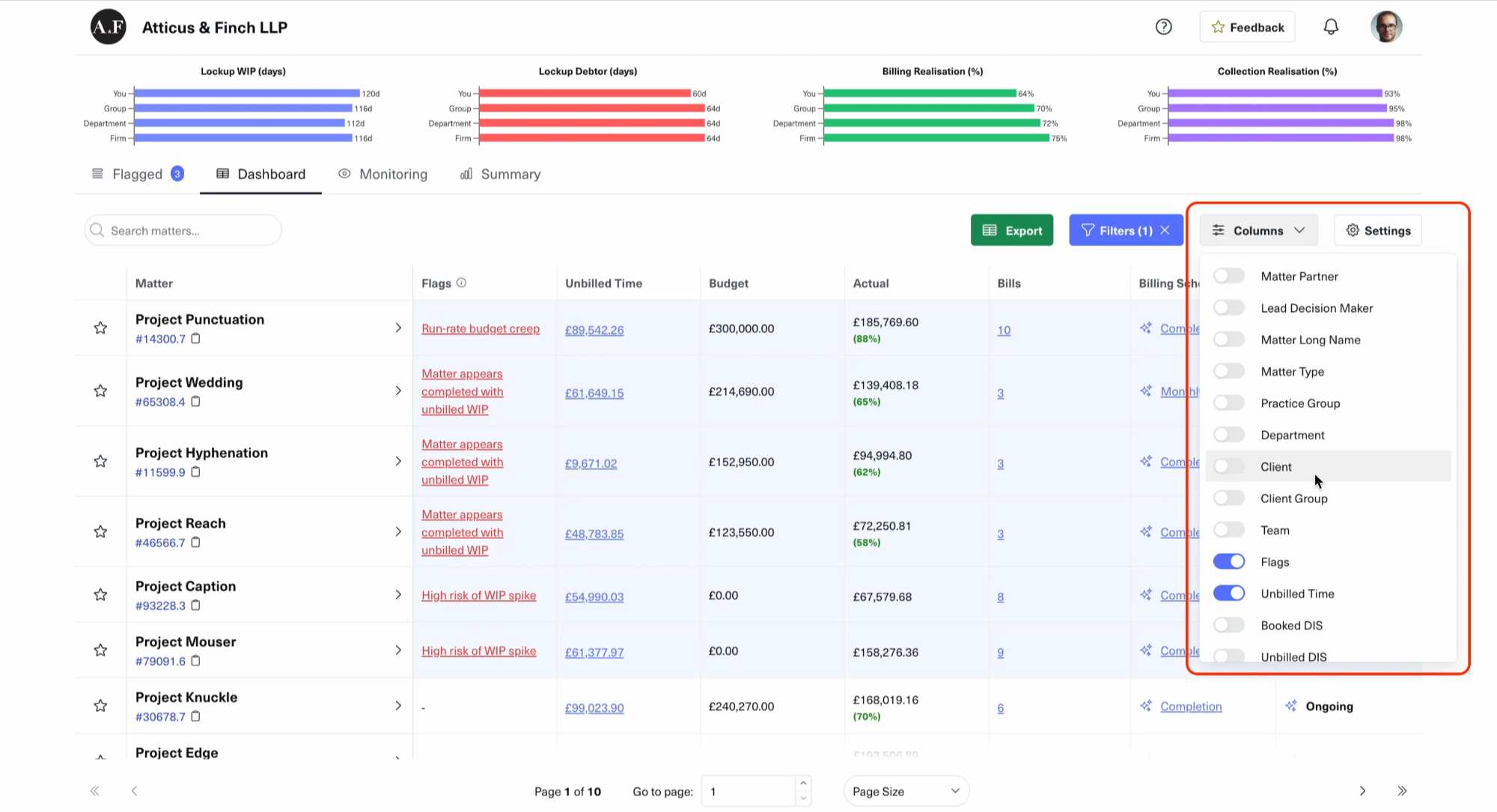Screen dimensions: 1497x812
Task: Open the £89,542.26 unbilled time link
Action: 594,330
